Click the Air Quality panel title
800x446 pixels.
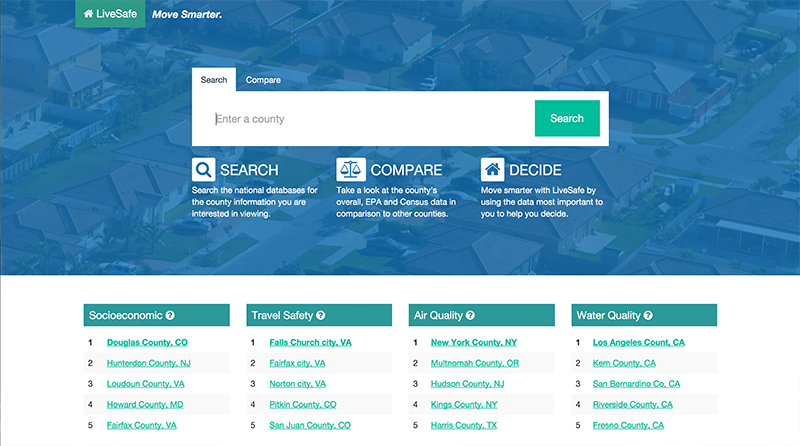coord(438,315)
